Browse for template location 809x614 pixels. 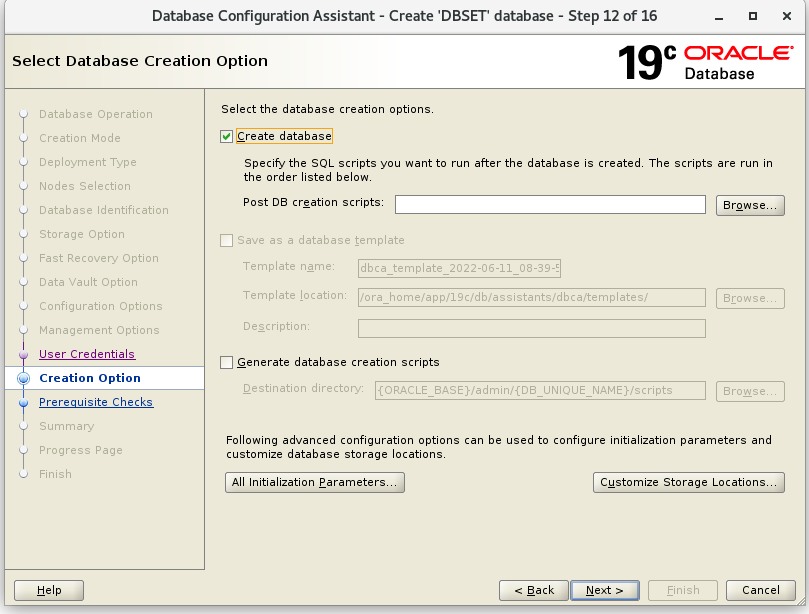pyautogui.click(x=750, y=298)
